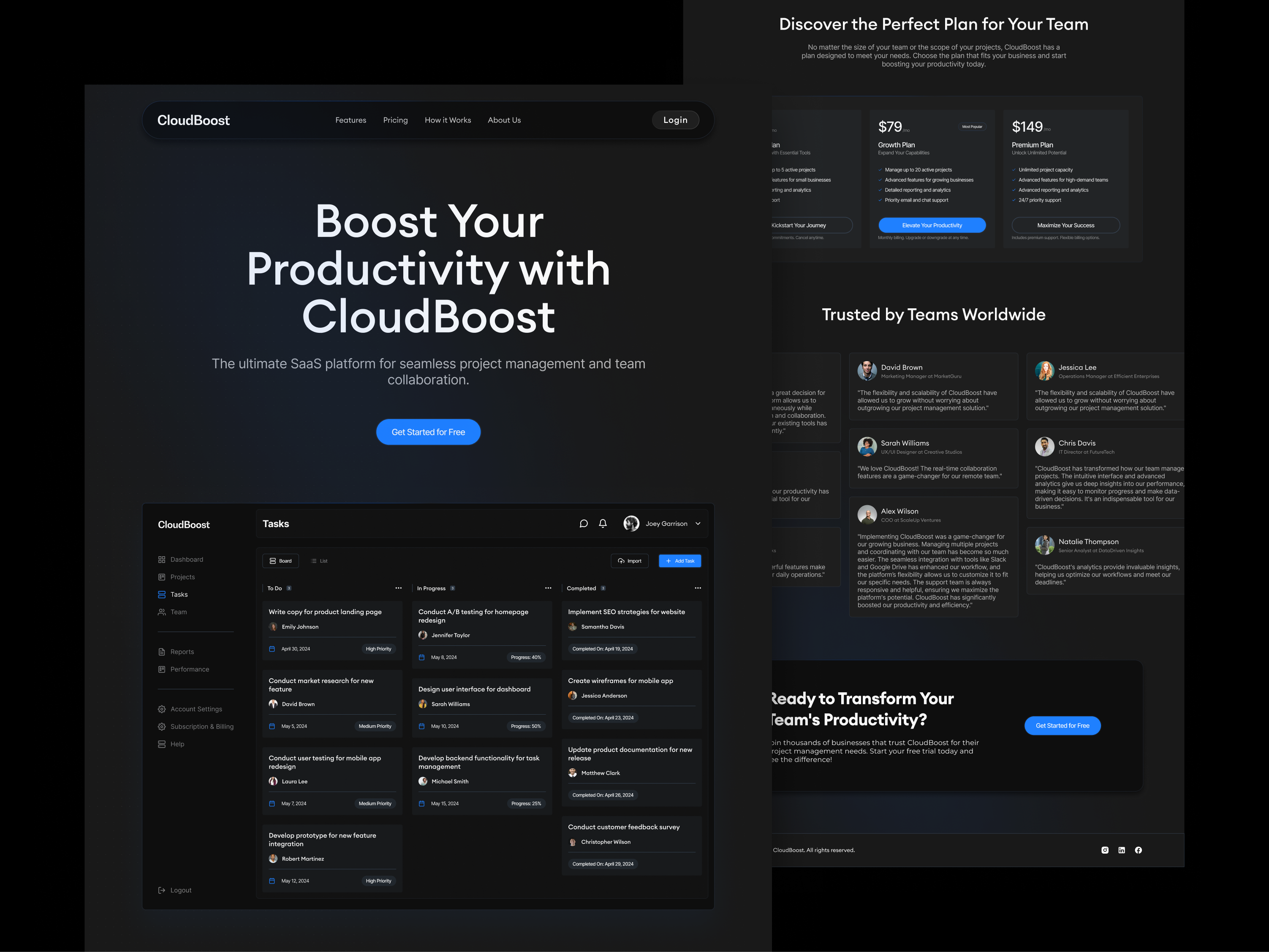Screen dimensions: 1269x952
Task: Click the Most Popular badge on Growth Plan
Action: click(973, 127)
